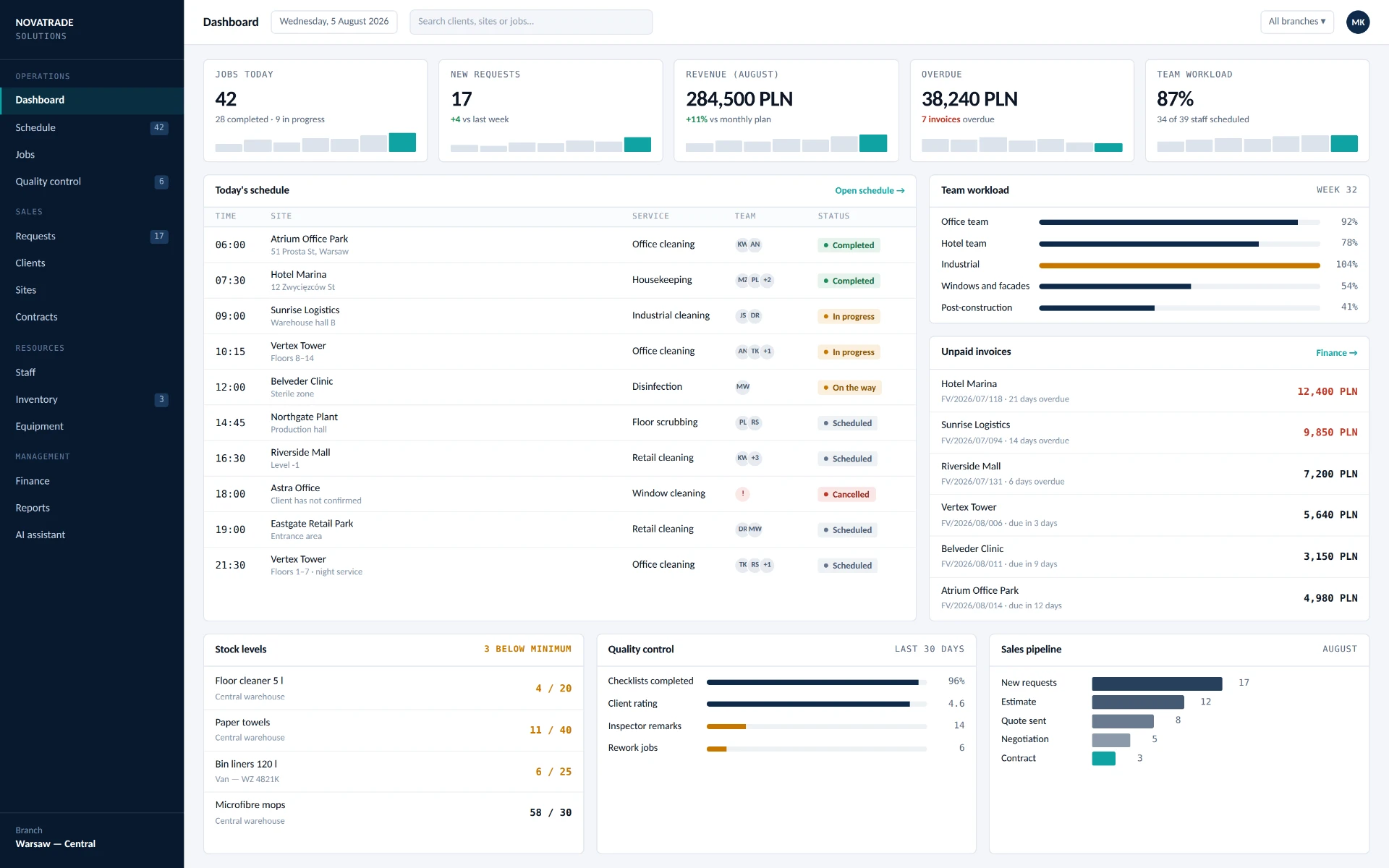Click the Requests badge showing 17
1389x868 pixels.
(x=159, y=237)
